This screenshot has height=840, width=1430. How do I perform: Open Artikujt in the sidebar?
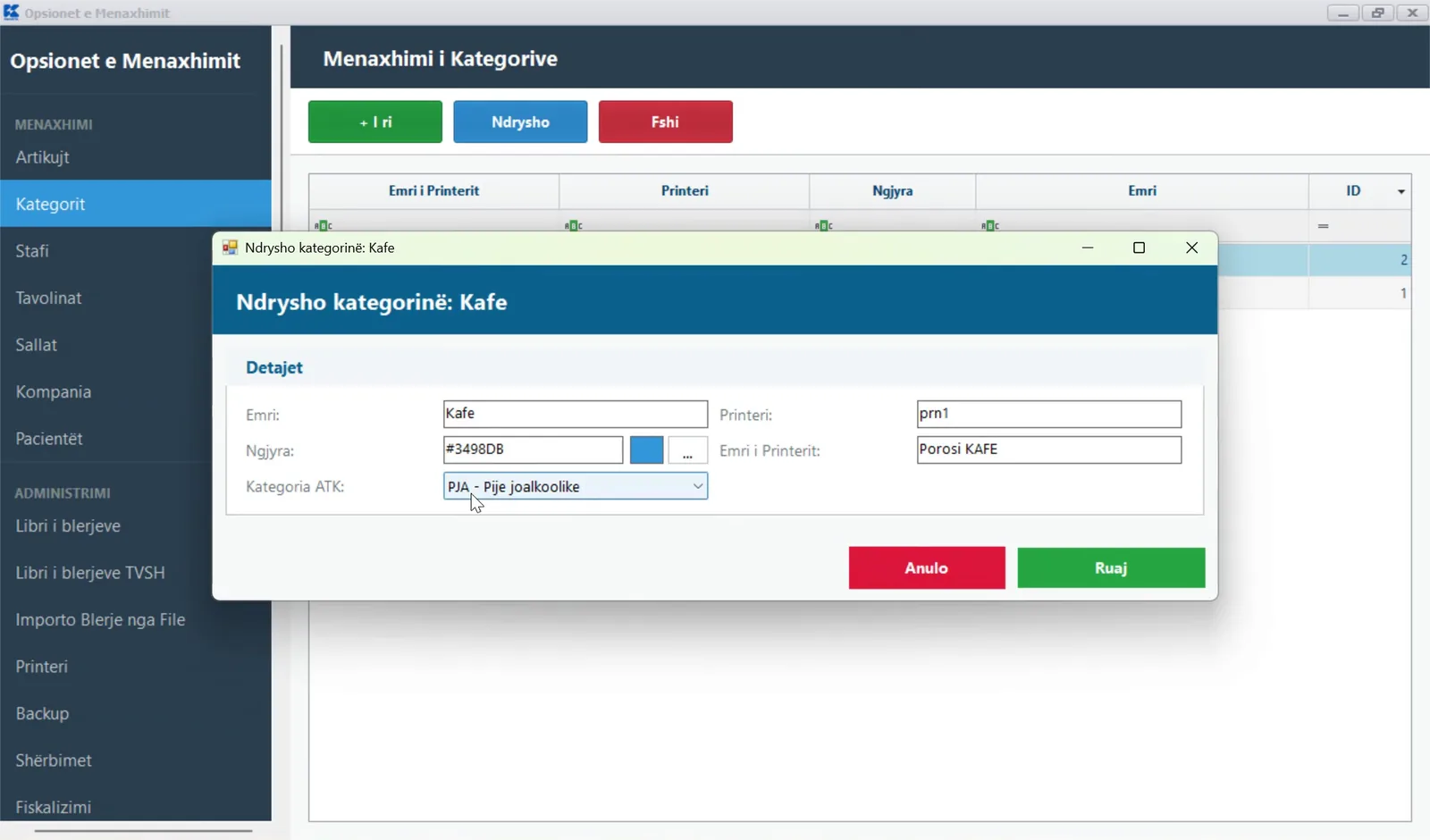tap(42, 157)
